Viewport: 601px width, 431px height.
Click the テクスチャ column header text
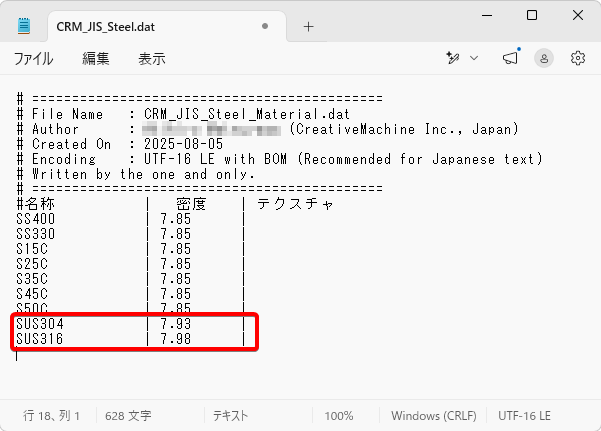(295, 204)
